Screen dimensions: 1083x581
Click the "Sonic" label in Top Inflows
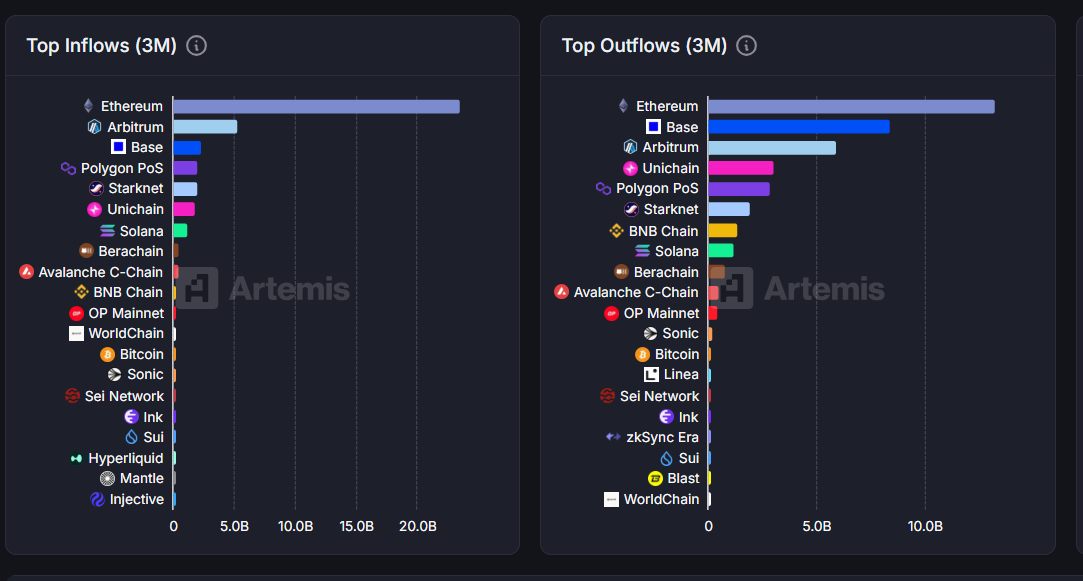click(x=145, y=374)
